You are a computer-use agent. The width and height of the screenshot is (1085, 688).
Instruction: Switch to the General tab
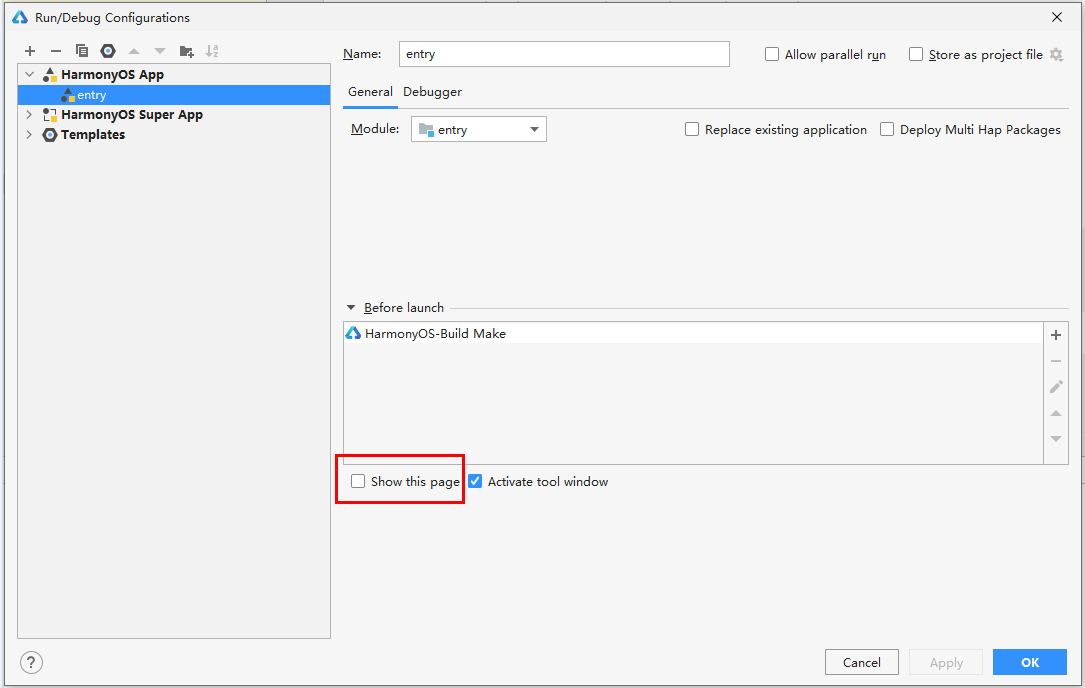(x=370, y=92)
